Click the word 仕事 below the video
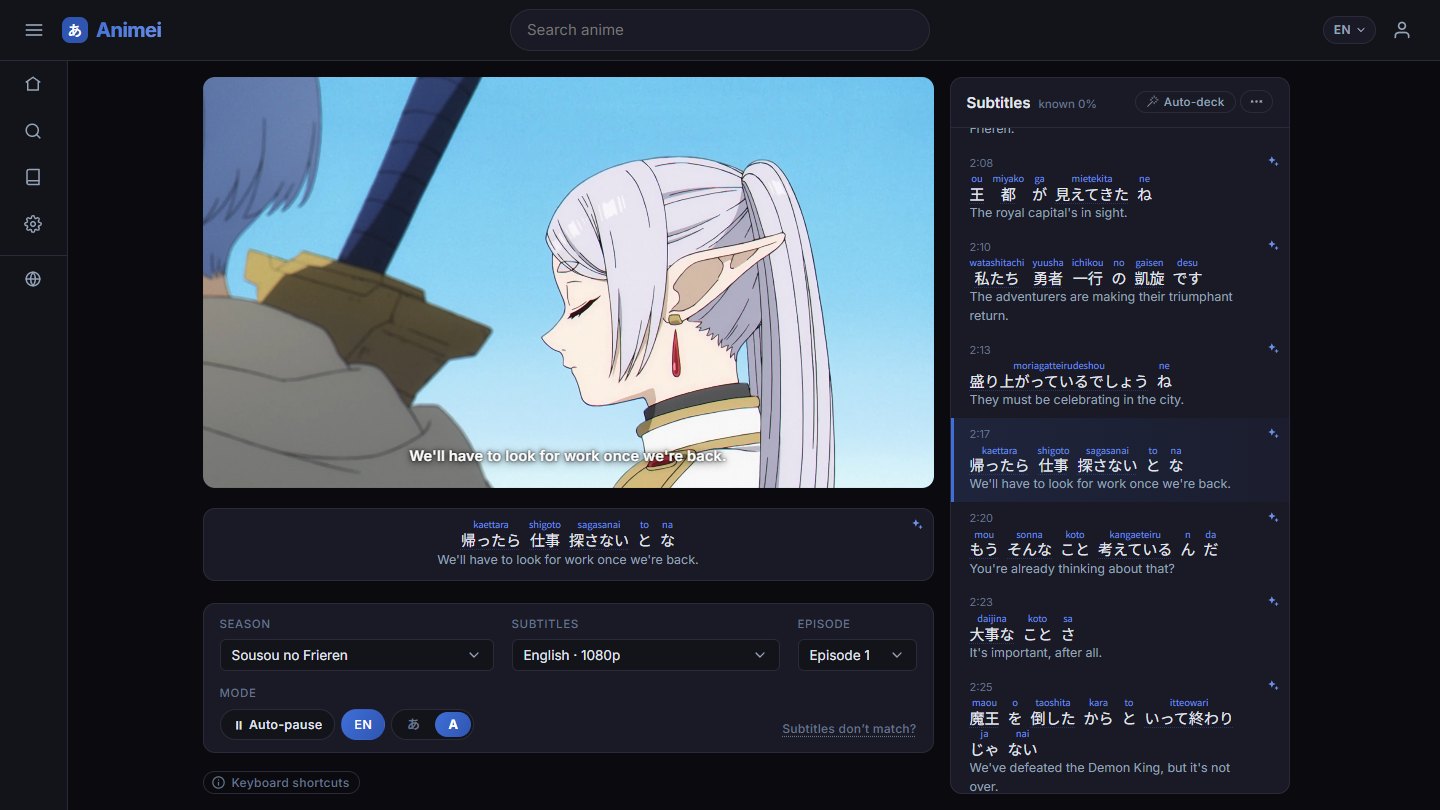This screenshot has width=1440, height=810. pyautogui.click(x=545, y=540)
